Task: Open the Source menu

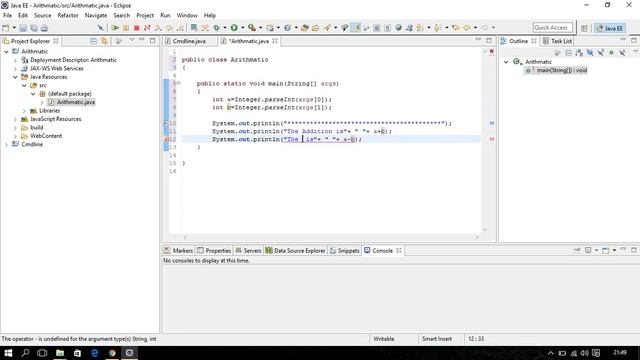Action: click(42, 16)
